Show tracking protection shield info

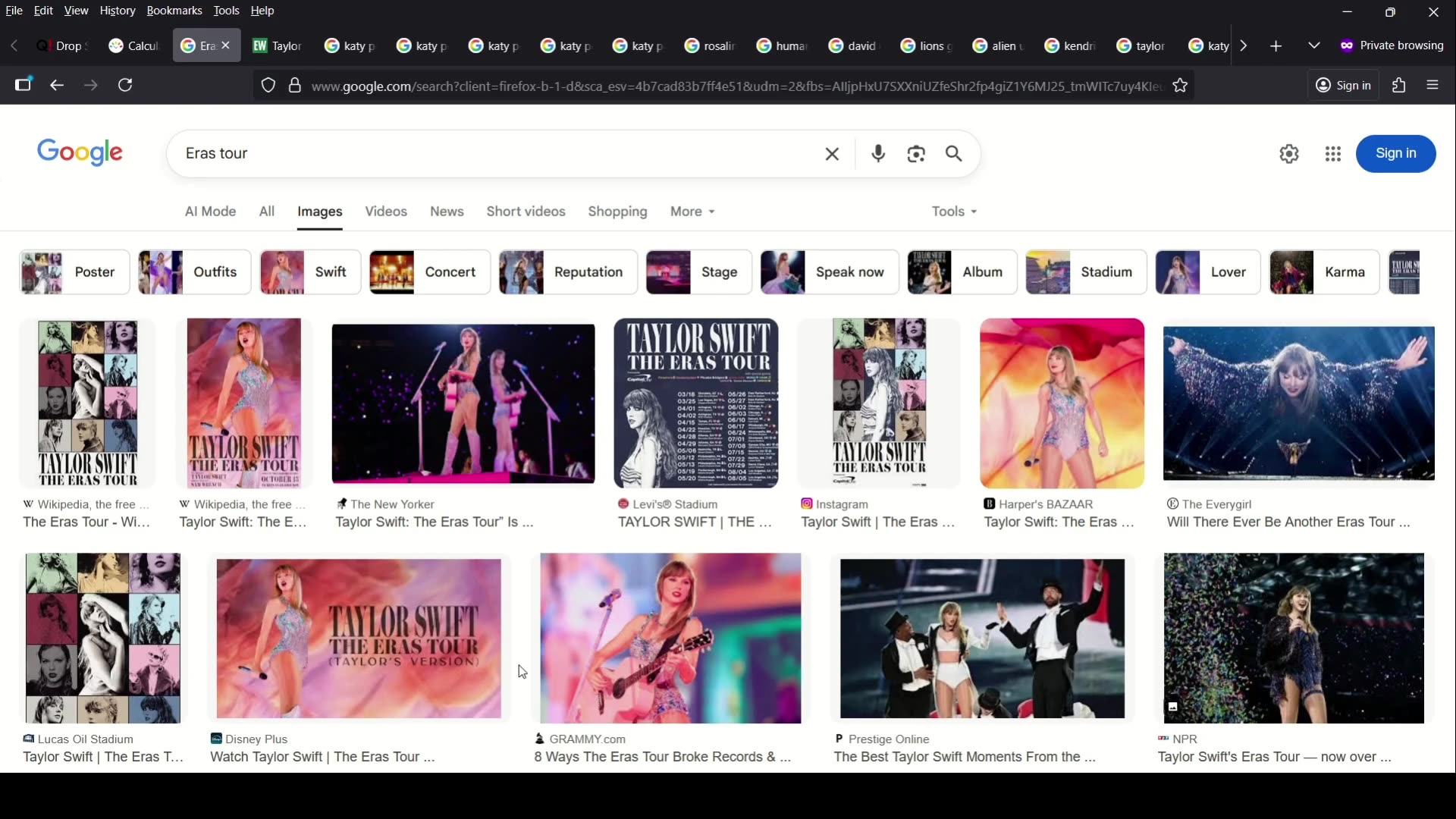click(268, 86)
